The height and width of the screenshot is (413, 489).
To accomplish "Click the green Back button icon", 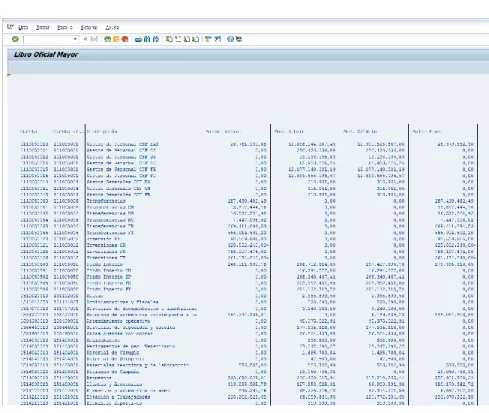I will pos(107,39).
